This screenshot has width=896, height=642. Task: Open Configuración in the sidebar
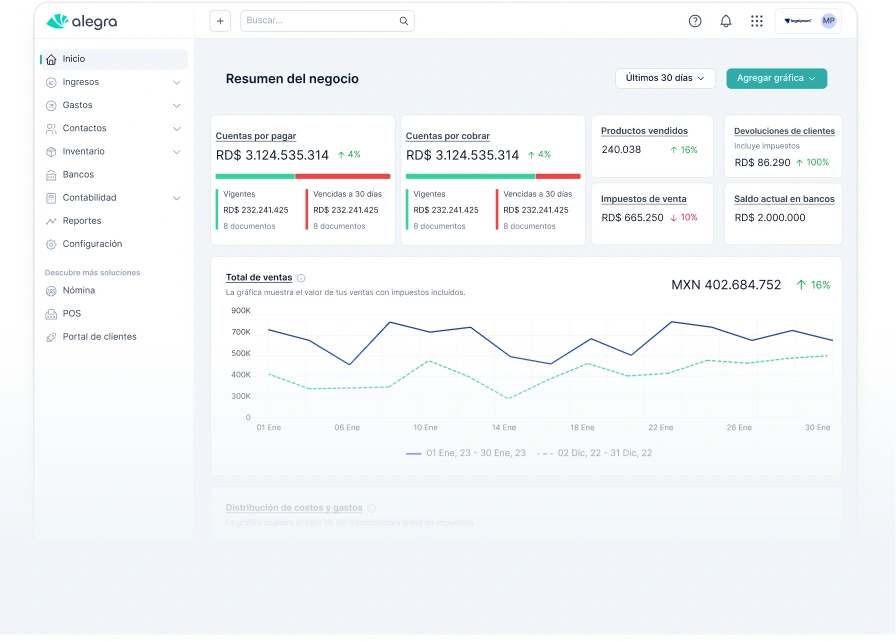pyautogui.click(x=92, y=244)
